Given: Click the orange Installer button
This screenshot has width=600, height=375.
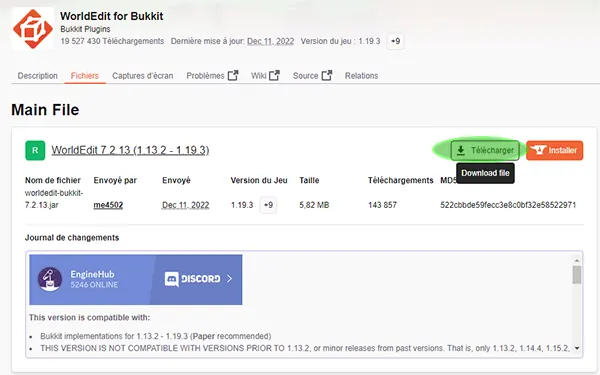Looking at the screenshot, I should pos(554,150).
